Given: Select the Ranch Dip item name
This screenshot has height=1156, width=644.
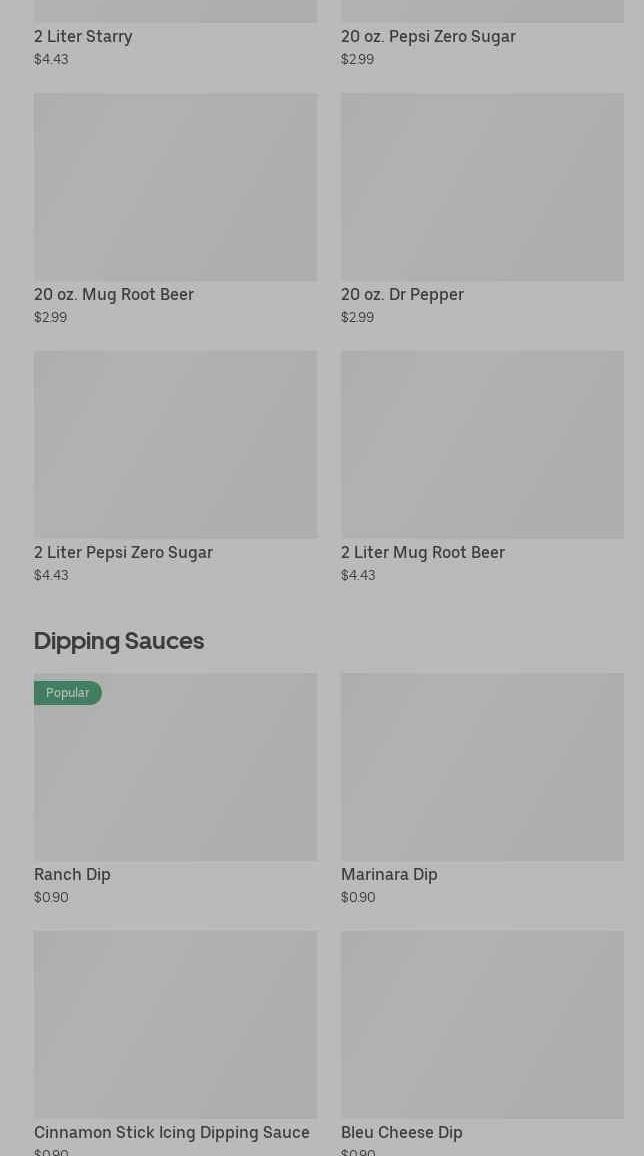Looking at the screenshot, I should click(72, 875).
